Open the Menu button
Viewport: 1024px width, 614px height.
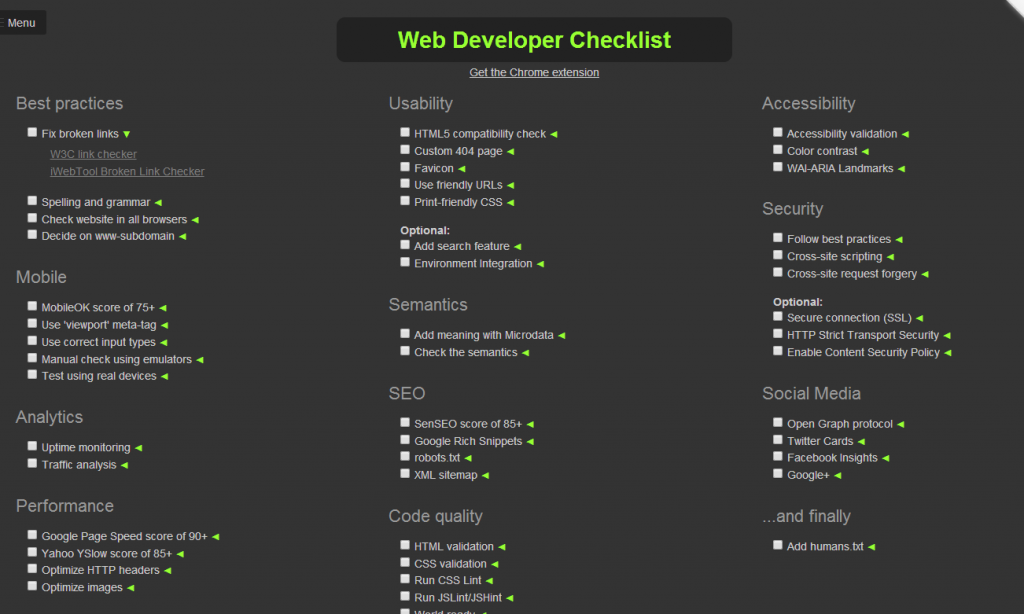(22, 21)
